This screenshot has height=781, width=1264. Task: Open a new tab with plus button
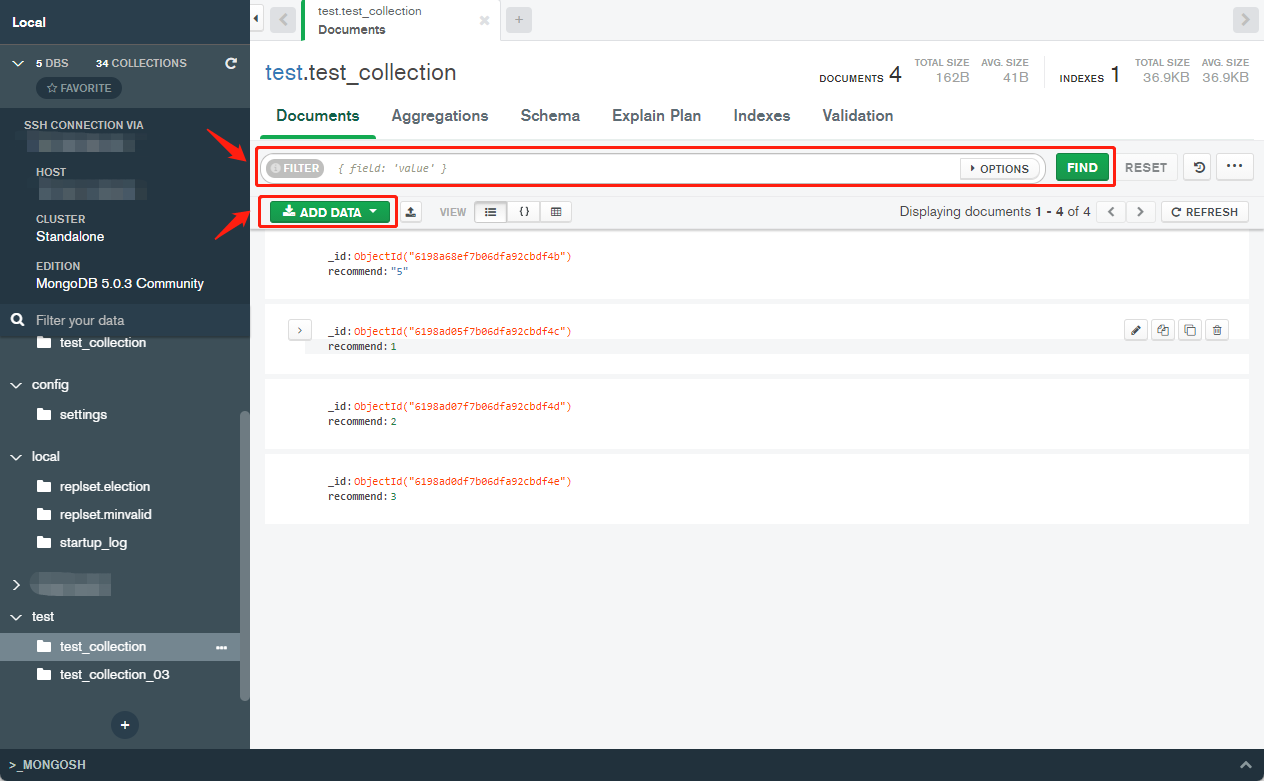tap(518, 20)
